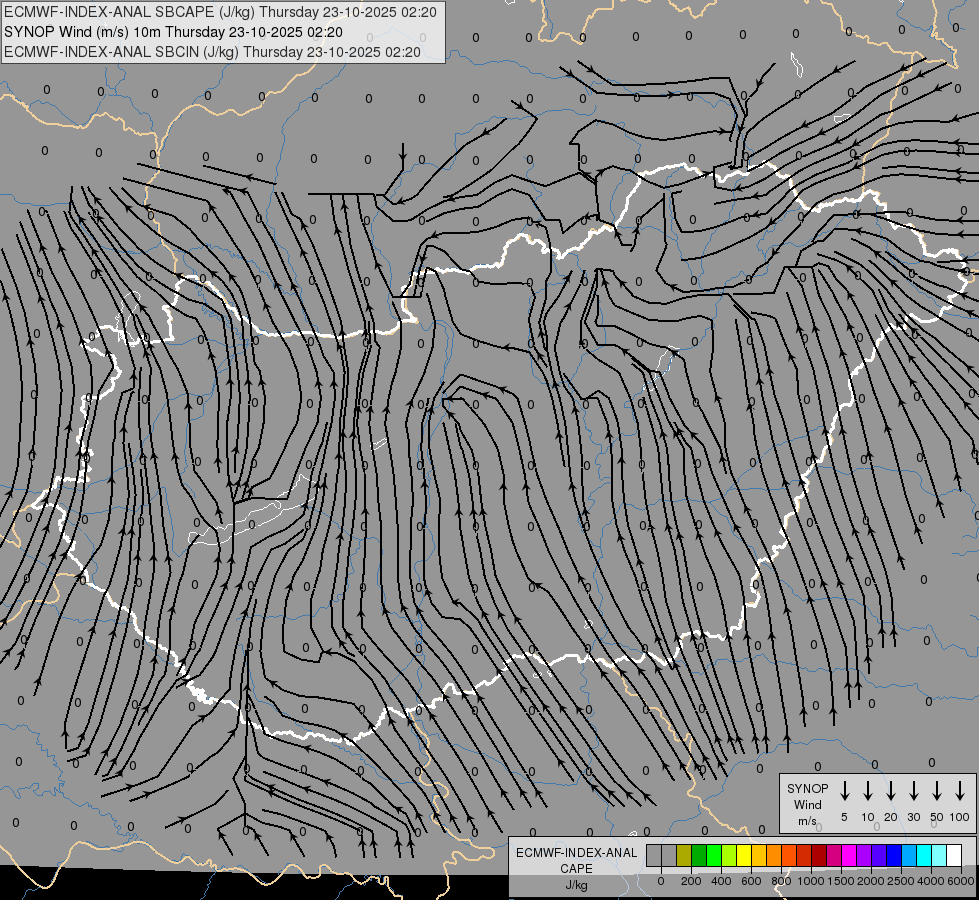Screen dimensions: 979x900
Task: Click the 'SYNOP' label in wind legend
Action: click(x=807, y=788)
